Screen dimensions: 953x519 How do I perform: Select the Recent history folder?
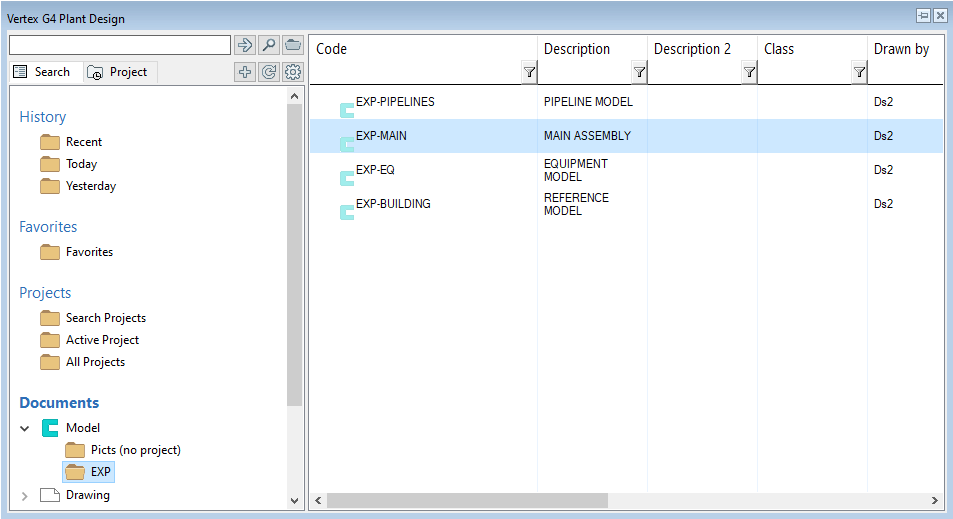[84, 142]
